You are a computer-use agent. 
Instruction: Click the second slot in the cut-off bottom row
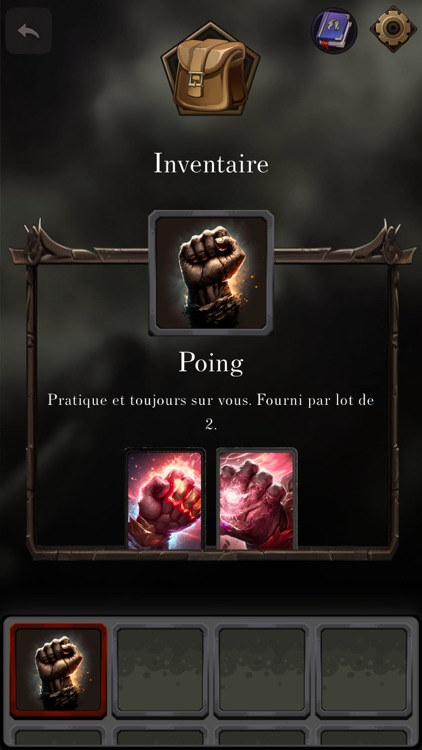point(160,736)
